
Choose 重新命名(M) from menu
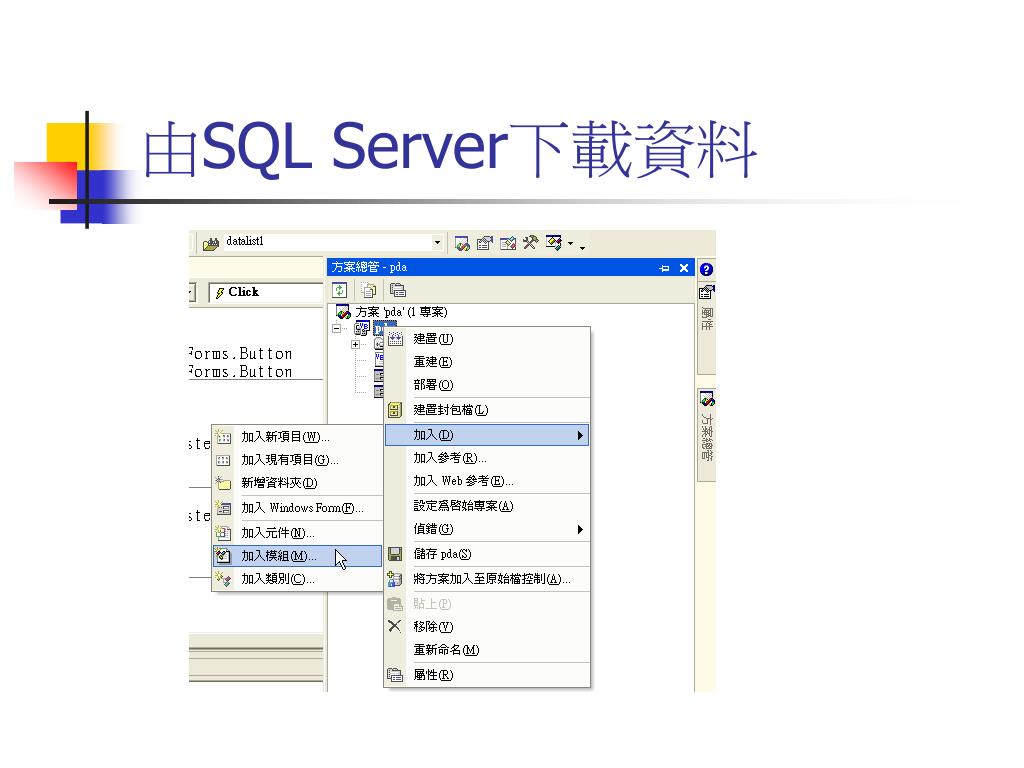coord(487,650)
